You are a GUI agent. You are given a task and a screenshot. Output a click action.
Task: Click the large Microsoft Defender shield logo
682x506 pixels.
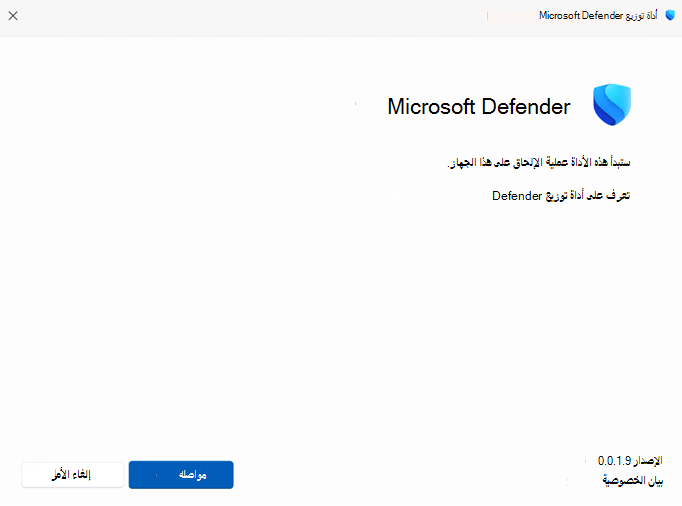pos(612,104)
